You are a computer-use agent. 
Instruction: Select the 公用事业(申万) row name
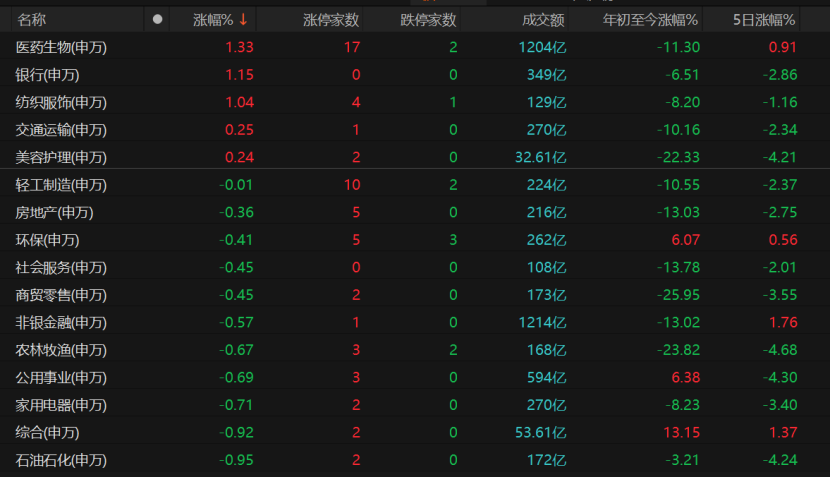61,378
